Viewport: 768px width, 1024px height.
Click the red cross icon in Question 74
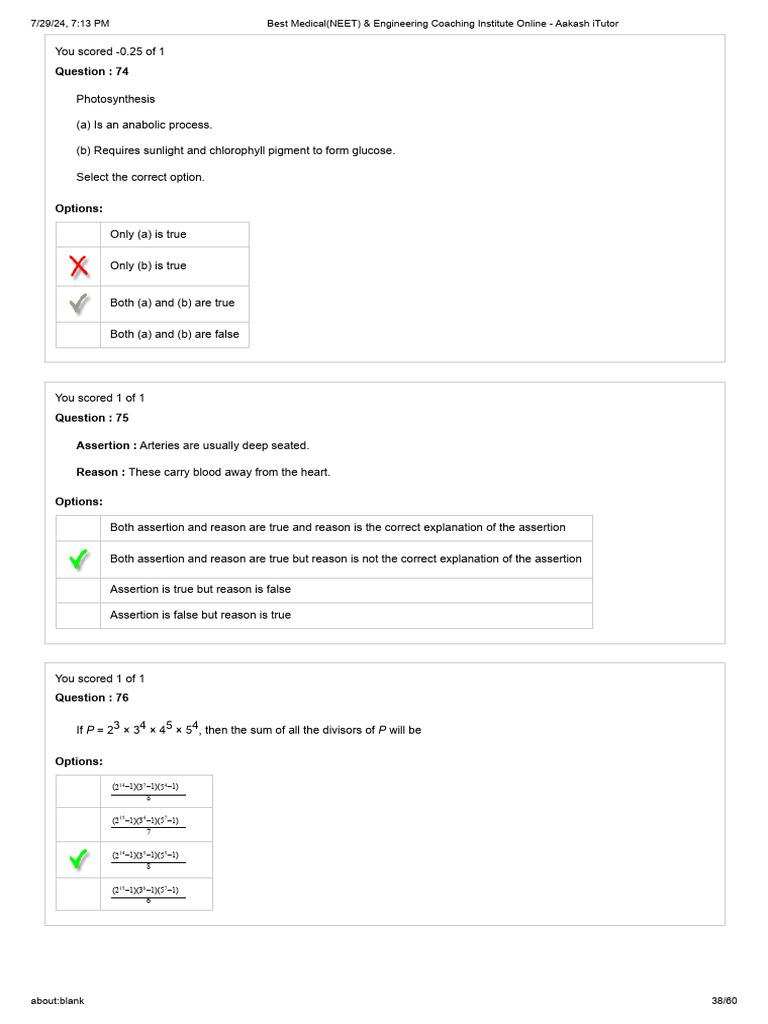click(x=78, y=266)
